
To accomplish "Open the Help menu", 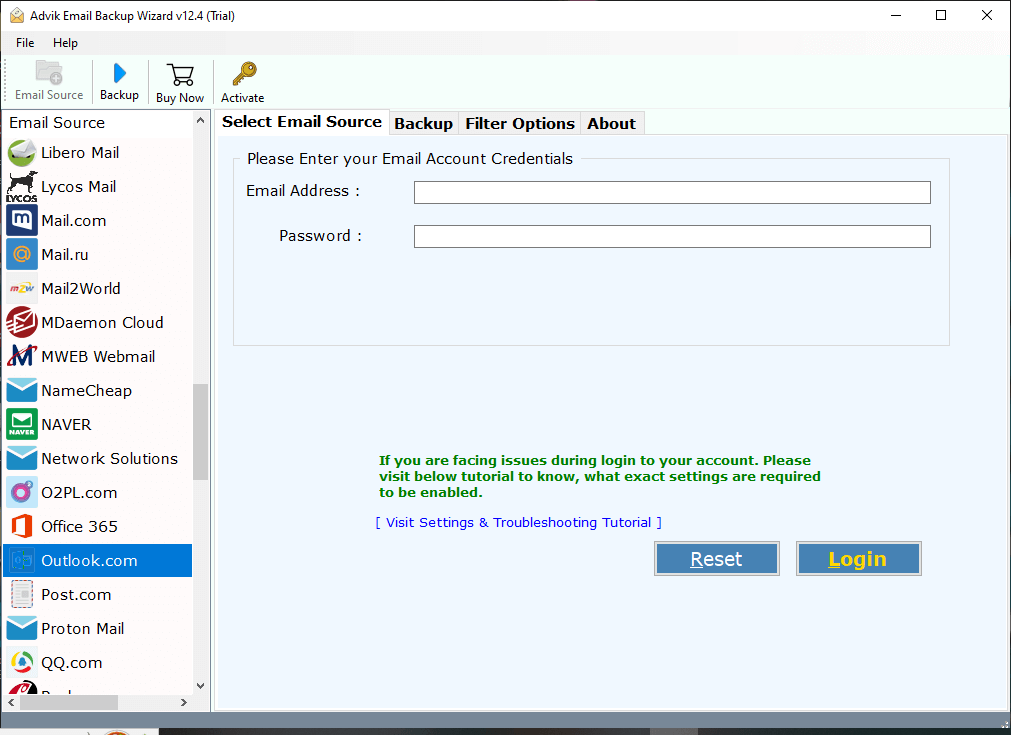I will [x=65, y=43].
